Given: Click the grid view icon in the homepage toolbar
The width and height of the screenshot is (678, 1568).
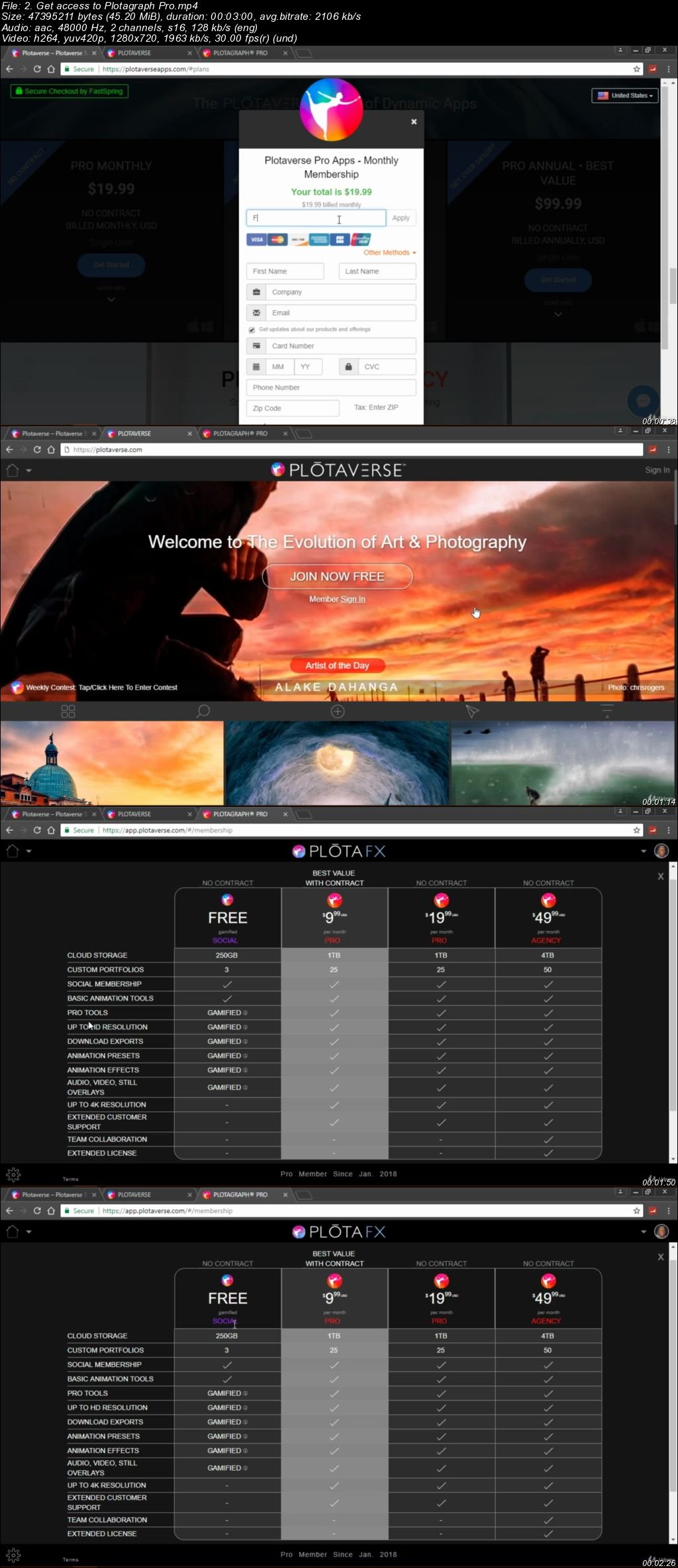Looking at the screenshot, I should coord(68,712).
